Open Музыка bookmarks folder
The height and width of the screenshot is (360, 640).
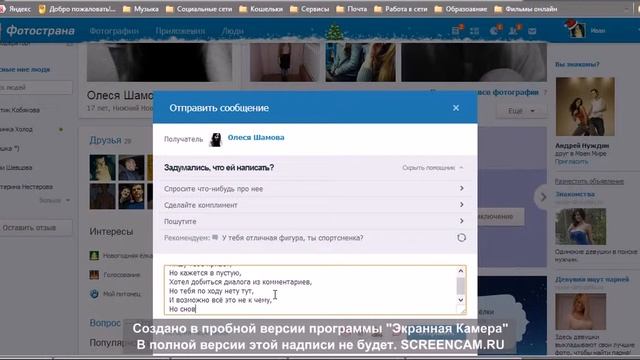[141, 9]
